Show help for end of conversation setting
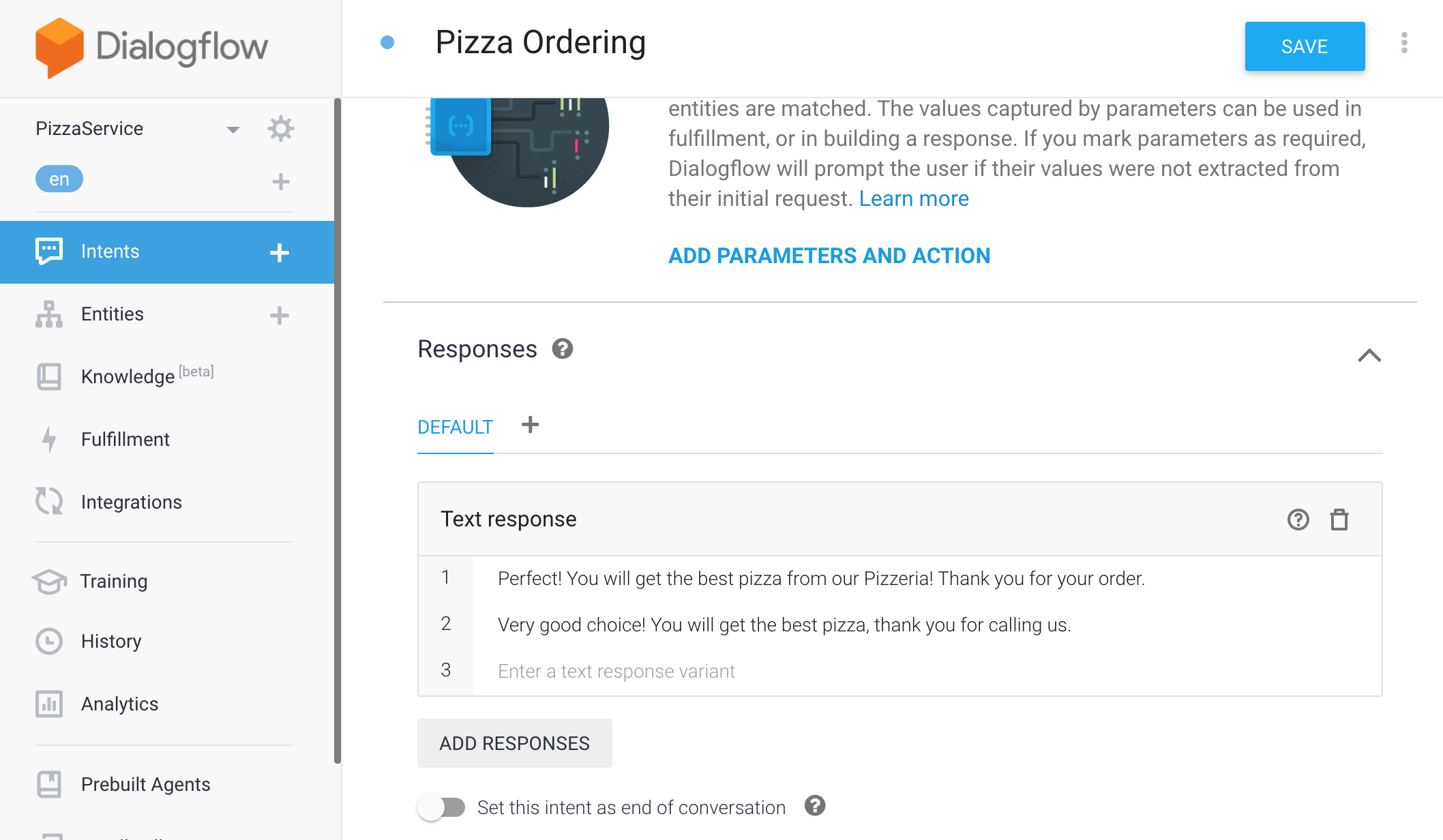The height and width of the screenshot is (840, 1443). (x=815, y=806)
